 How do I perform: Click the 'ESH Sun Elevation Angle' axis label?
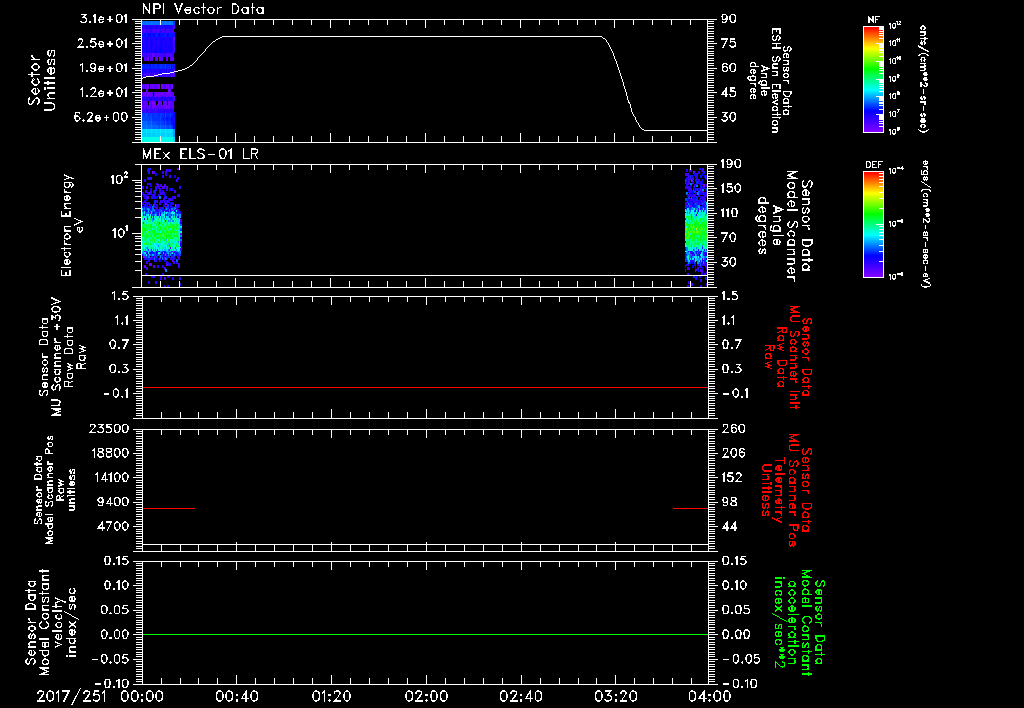(769, 80)
